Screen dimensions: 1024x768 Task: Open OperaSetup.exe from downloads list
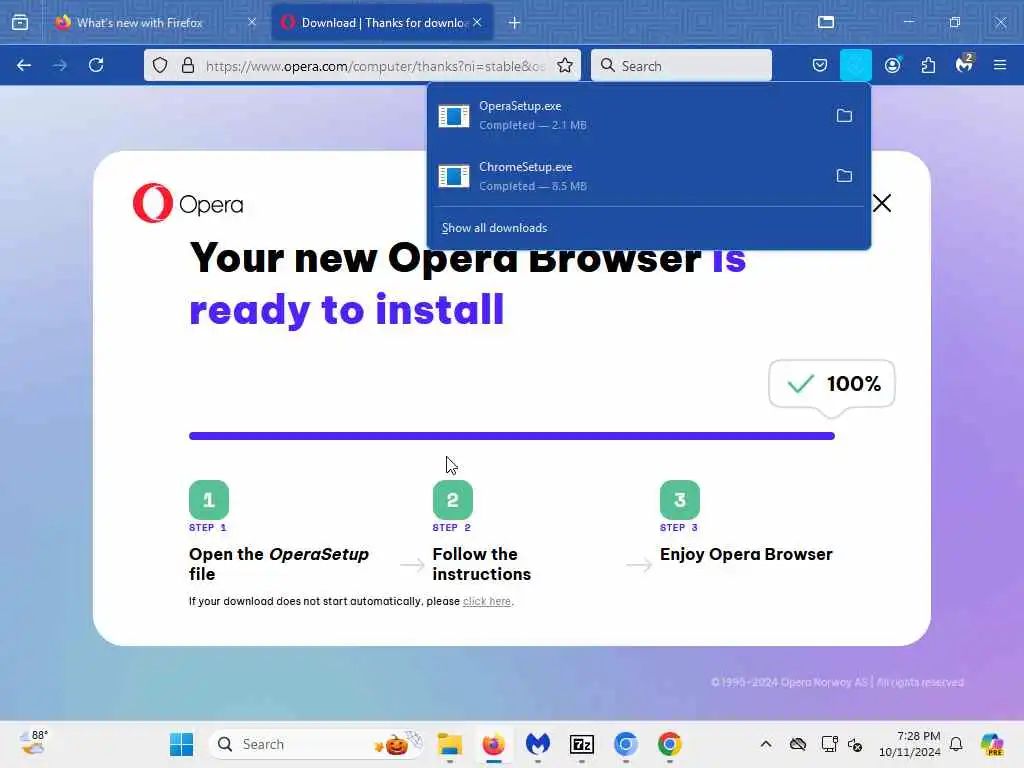[x=627, y=116]
